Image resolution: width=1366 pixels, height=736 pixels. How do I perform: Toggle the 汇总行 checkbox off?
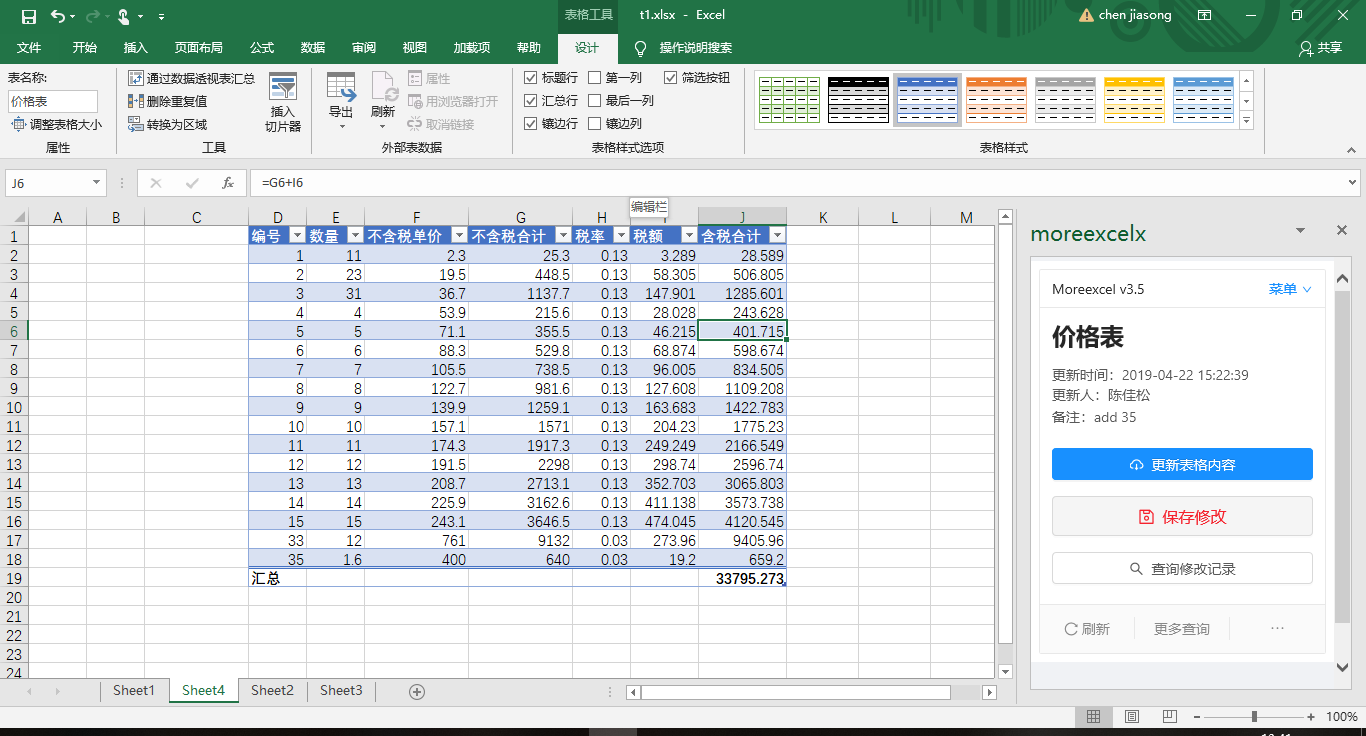(531, 99)
